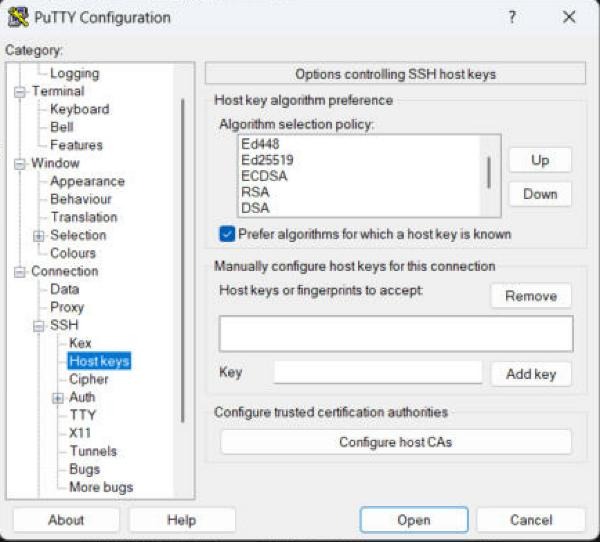Screen dimensions: 600x542
Task: Open the Tunnels settings category
Action: pyautogui.click(x=93, y=451)
